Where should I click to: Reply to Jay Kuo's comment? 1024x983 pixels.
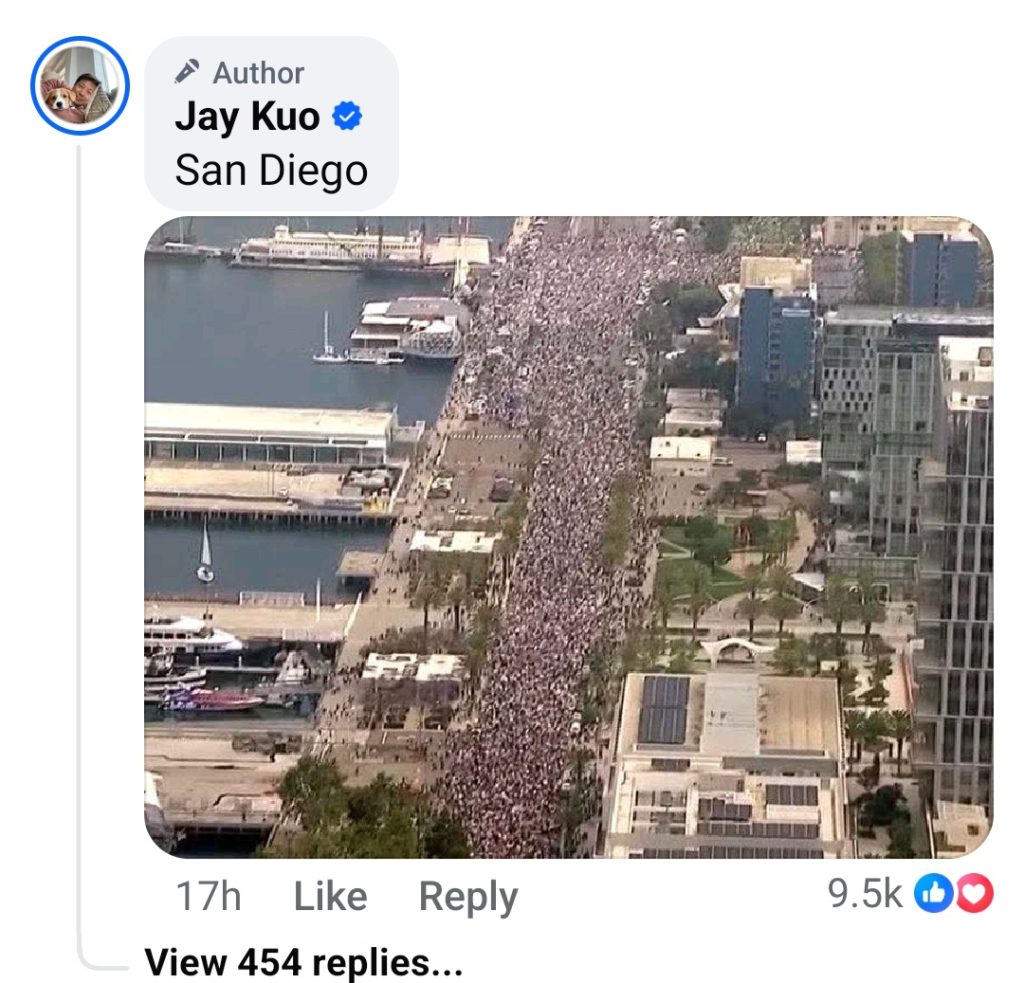(468, 897)
